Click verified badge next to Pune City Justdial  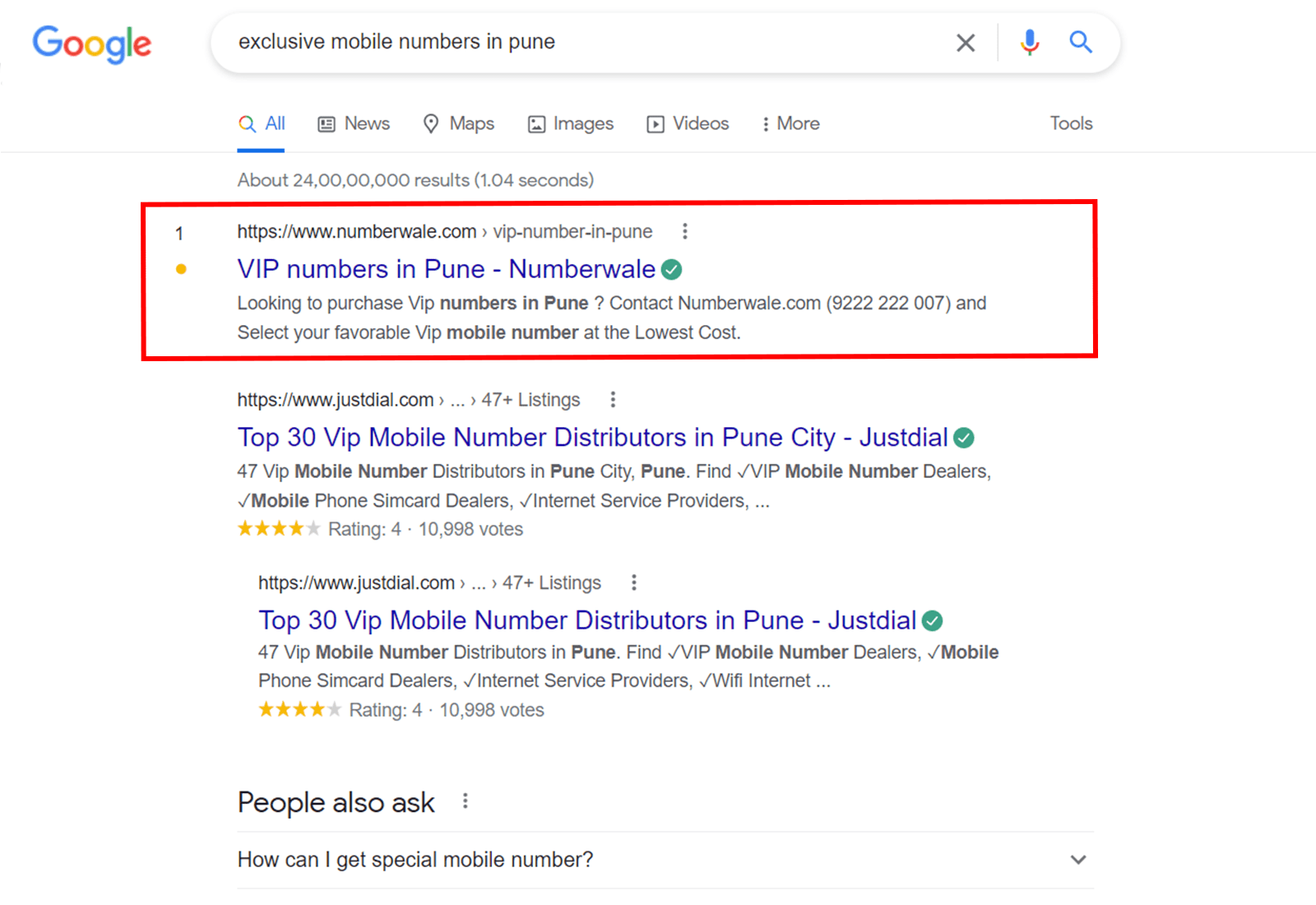point(964,438)
